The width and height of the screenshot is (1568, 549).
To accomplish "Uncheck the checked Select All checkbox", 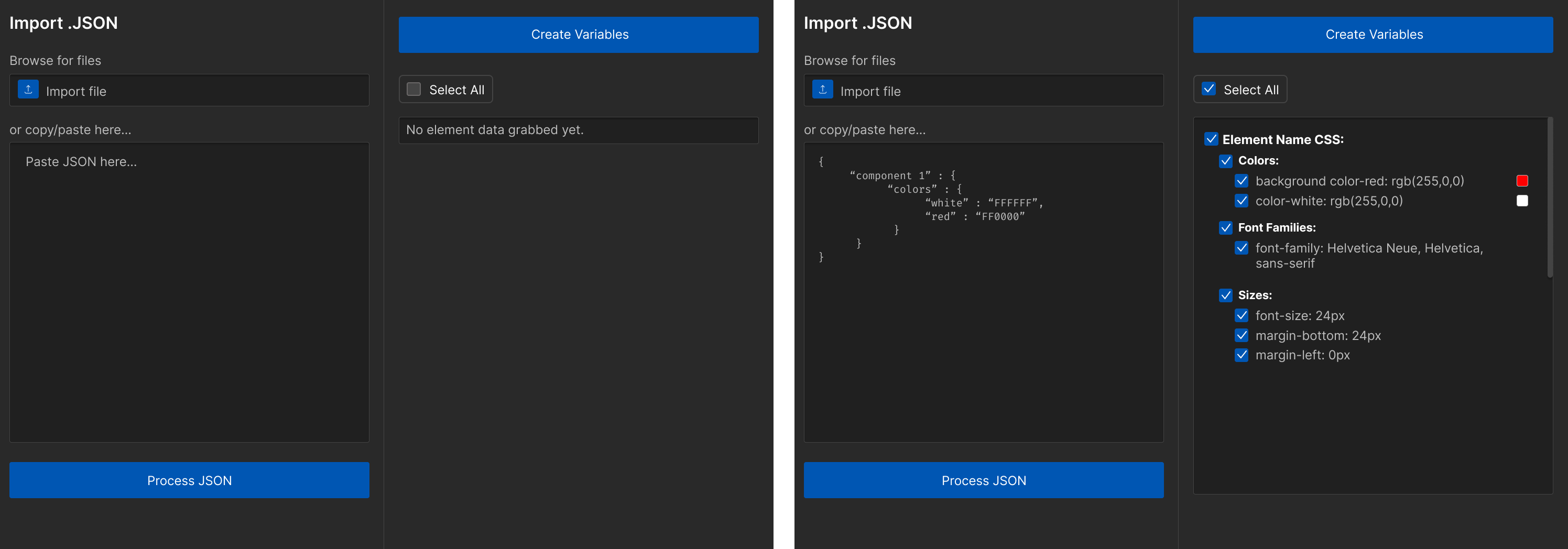I will pyautogui.click(x=1208, y=90).
